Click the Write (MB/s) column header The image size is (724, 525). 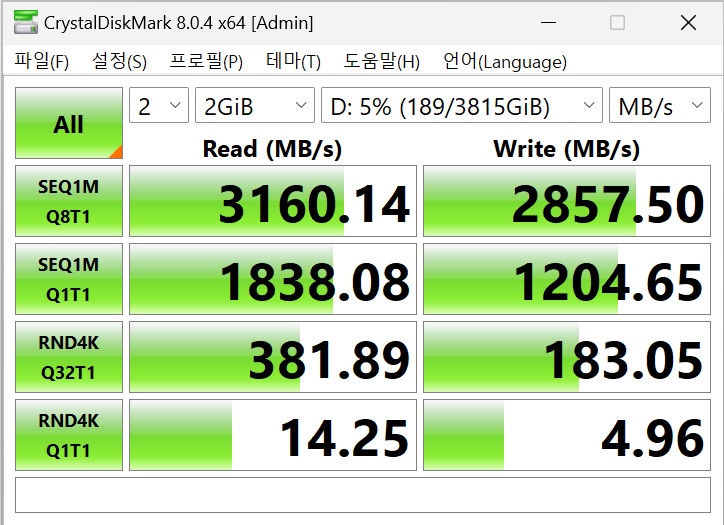coord(567,149)
